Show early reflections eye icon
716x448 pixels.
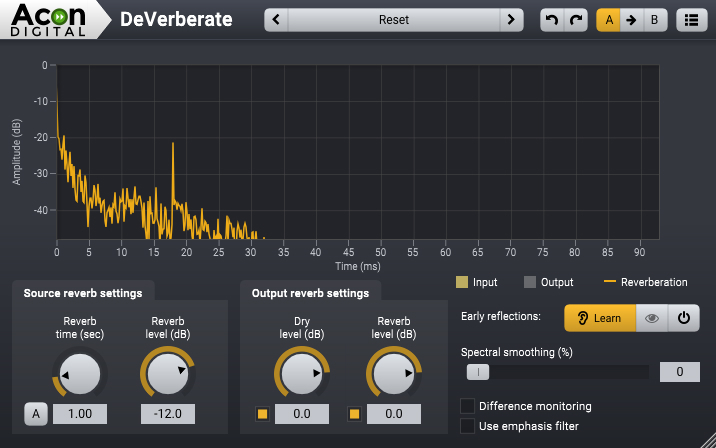coord(651,318)
